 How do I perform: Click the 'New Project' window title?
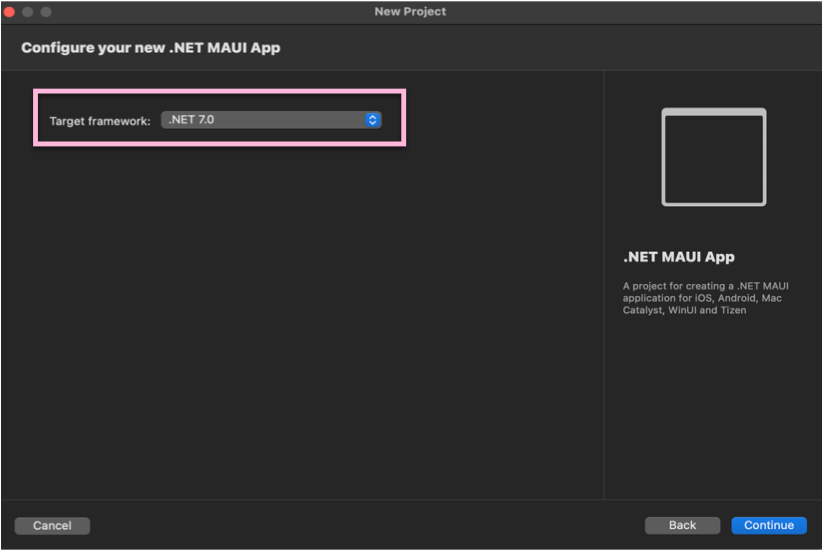point(410,12)
